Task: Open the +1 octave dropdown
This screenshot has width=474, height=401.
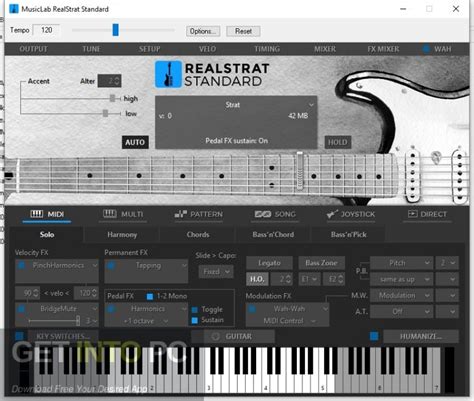Action: [x=146, y=321]
